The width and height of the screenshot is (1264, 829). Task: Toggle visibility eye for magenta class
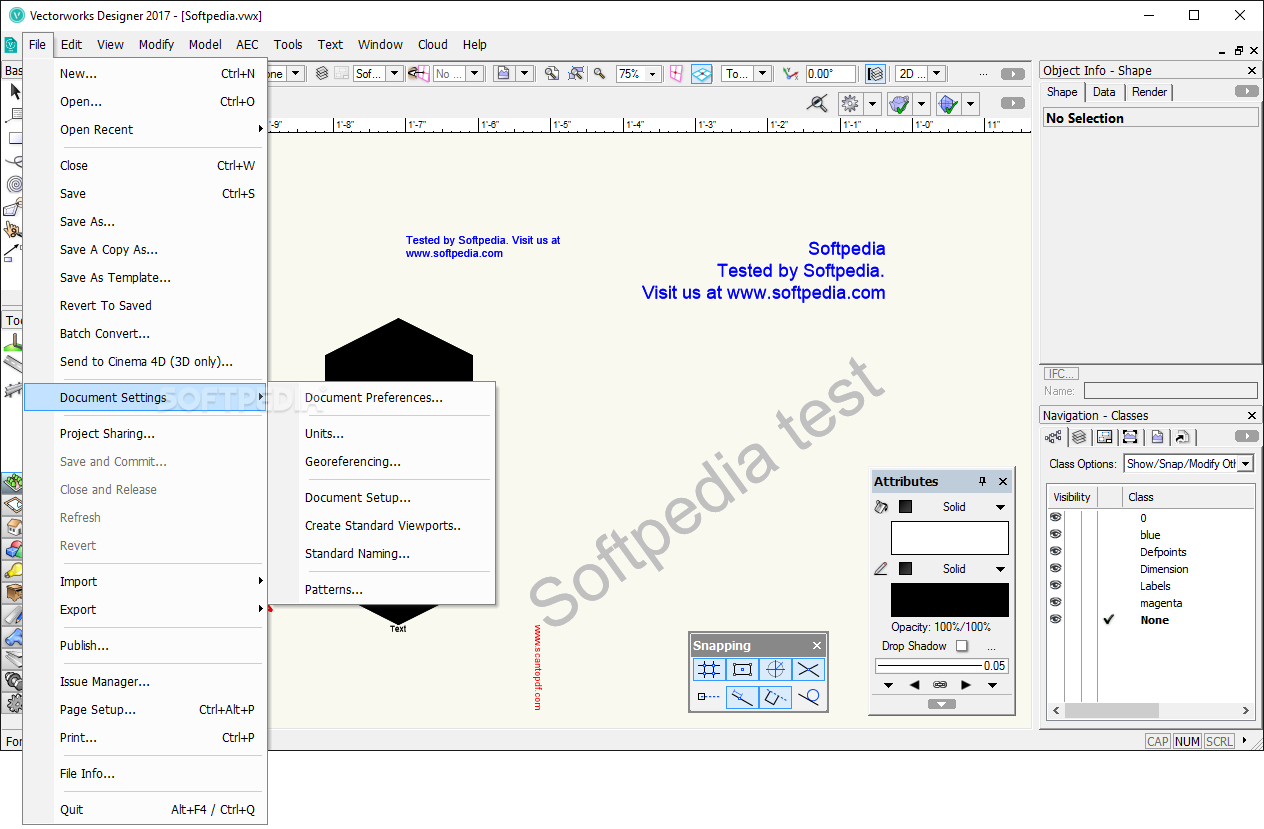pyautogui.click(x=1055, y=603)
